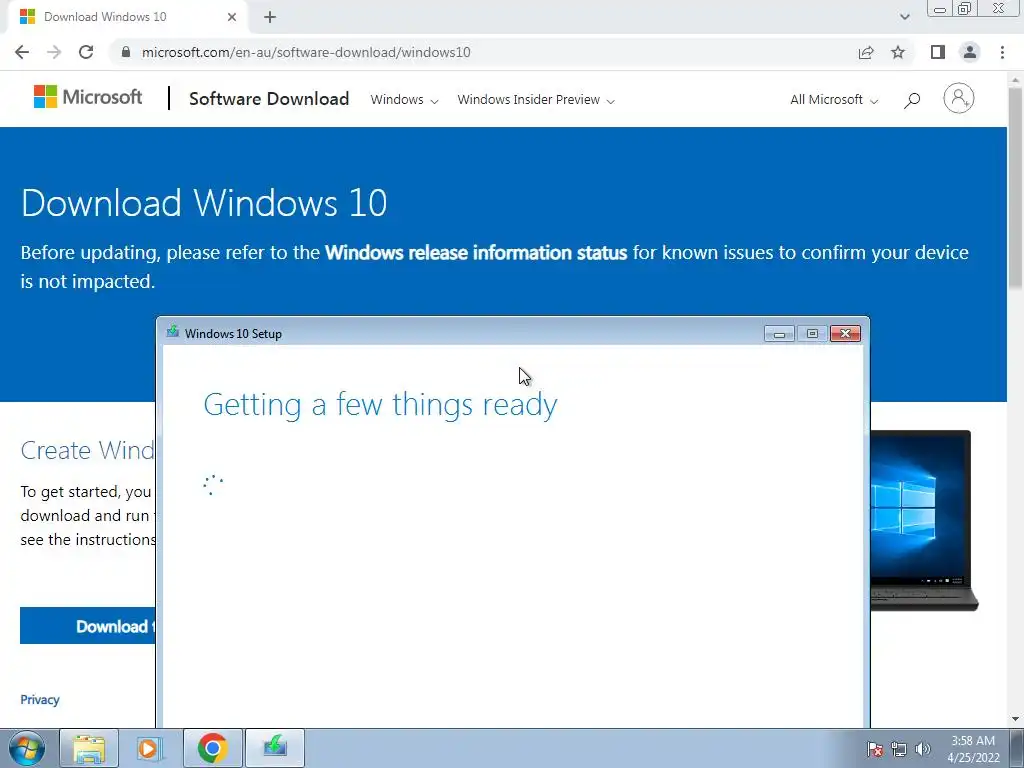The height and width of the screenshot is (768, 1024).
Task: Click the padlock site info icon
Action: click(126, 52)
